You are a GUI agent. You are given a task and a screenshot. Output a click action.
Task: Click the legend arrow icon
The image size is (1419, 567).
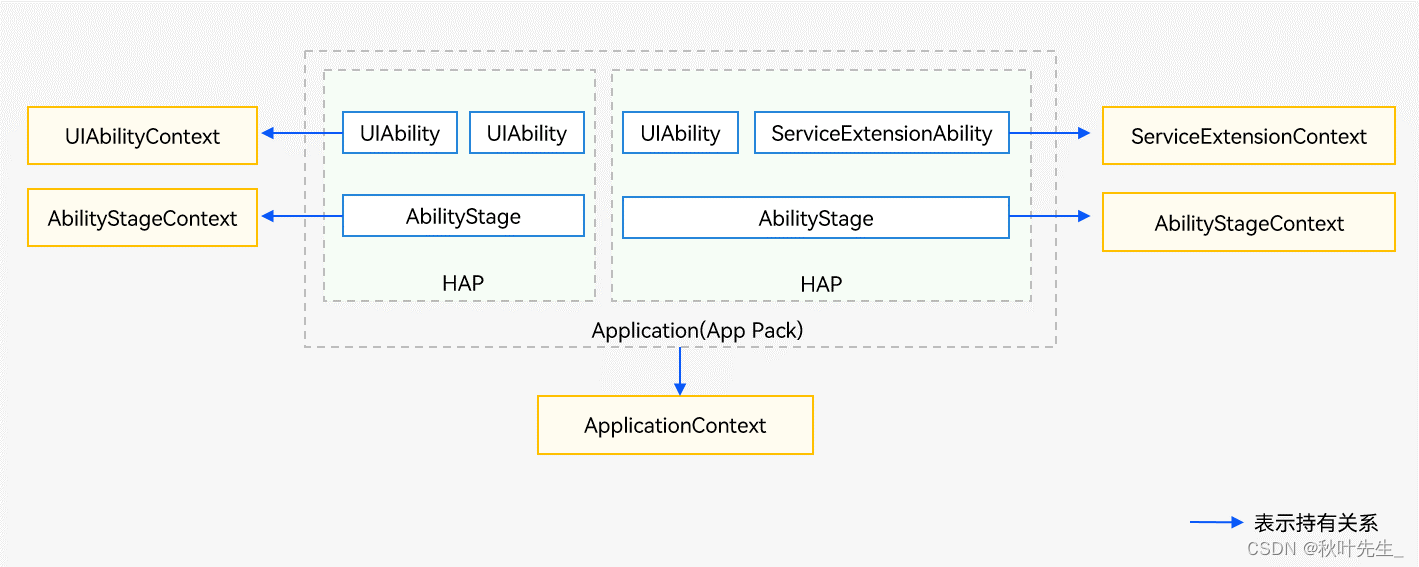[x=1216, y=522]
